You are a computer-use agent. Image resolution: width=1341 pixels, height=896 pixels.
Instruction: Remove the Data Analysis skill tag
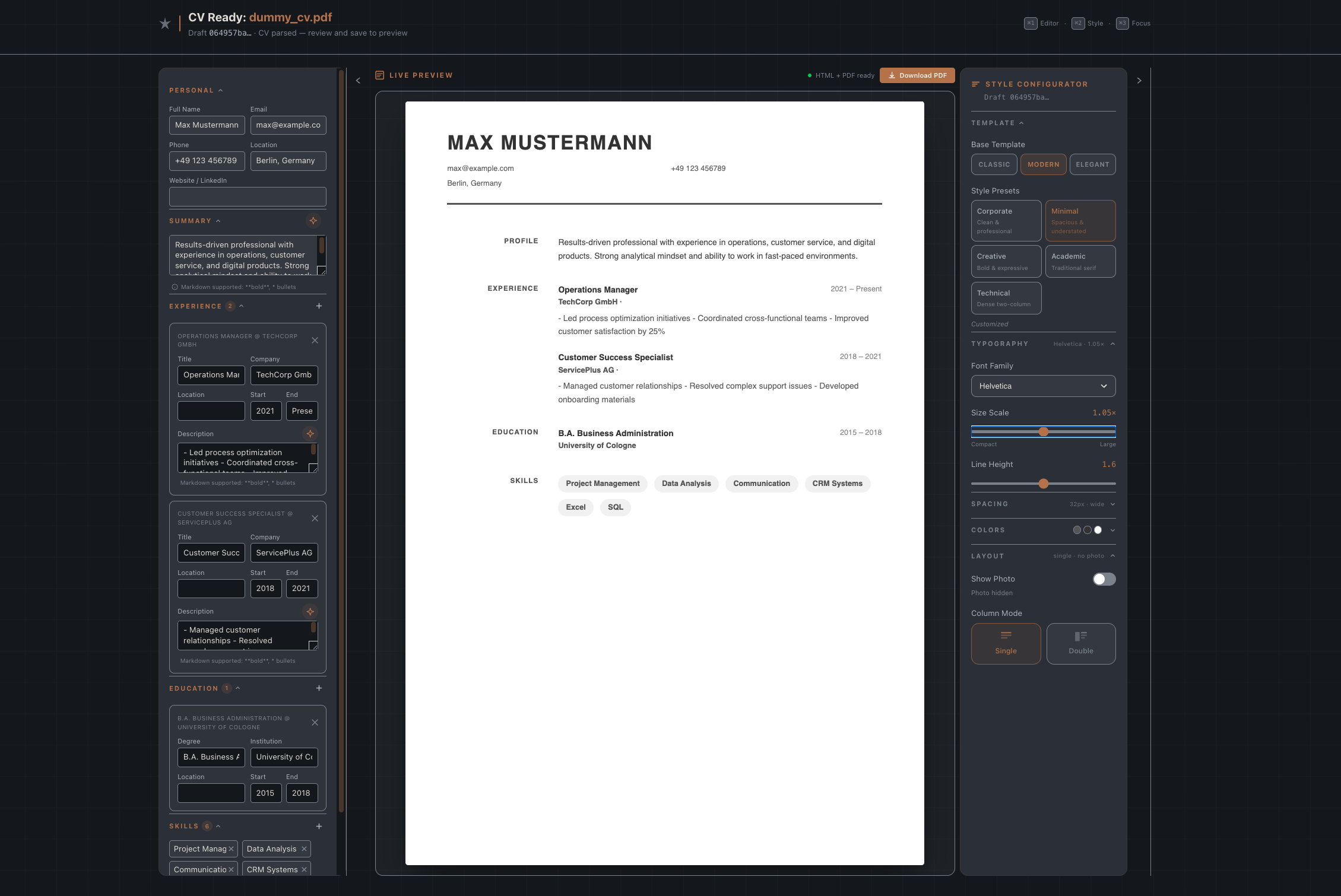[304, 849]
